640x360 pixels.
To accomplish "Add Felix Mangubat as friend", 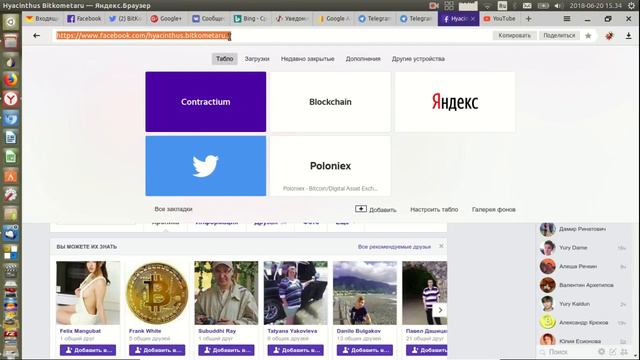I will [x=88, y=350].
